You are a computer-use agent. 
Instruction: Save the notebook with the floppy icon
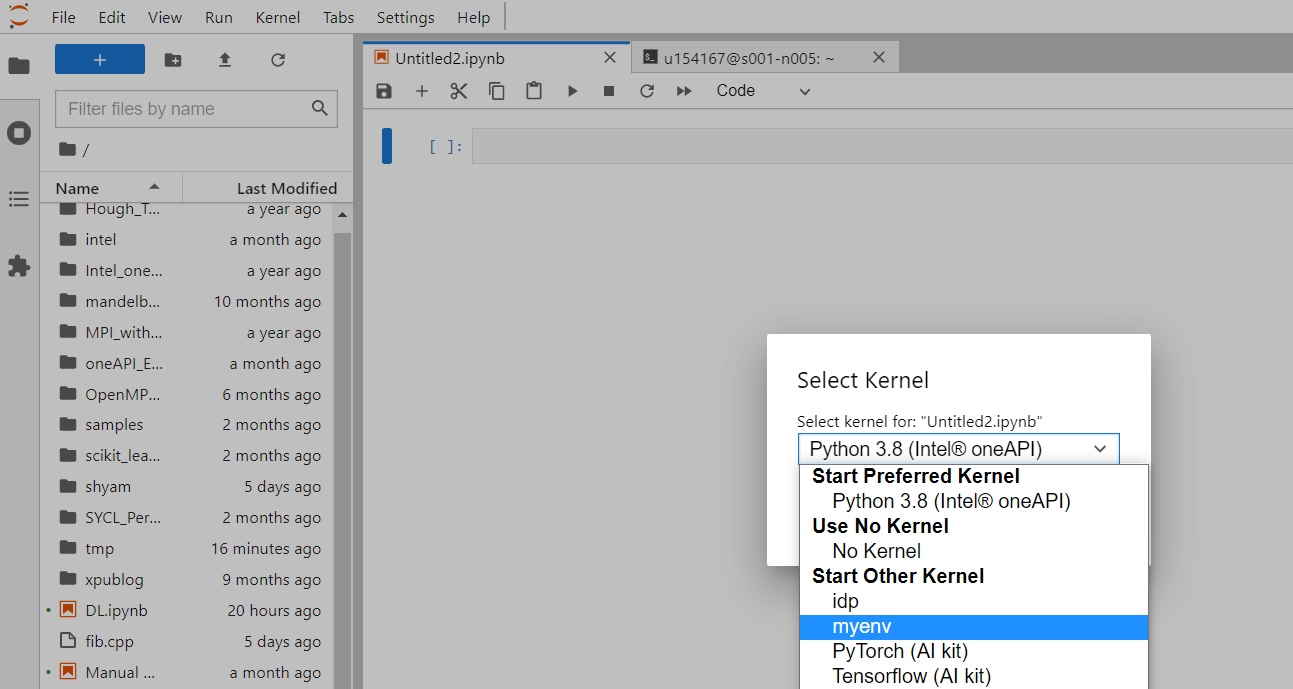384,91
